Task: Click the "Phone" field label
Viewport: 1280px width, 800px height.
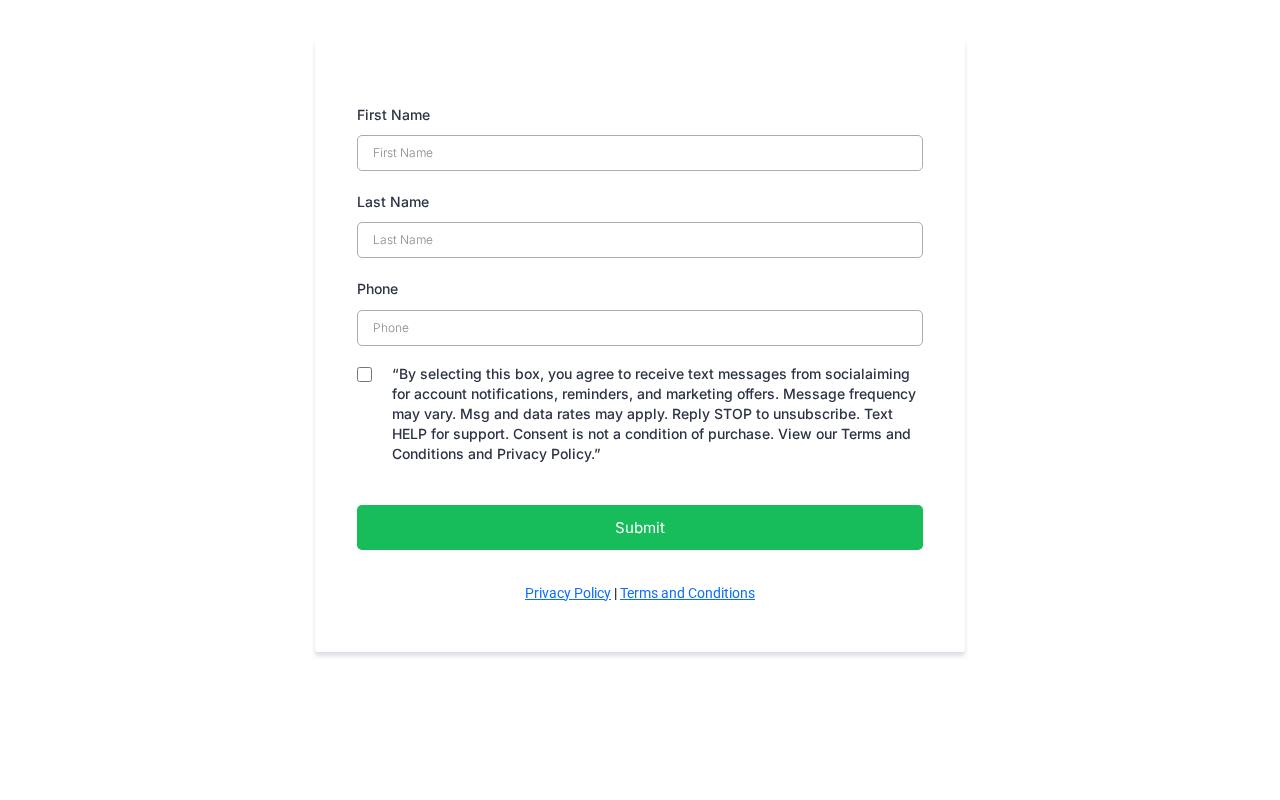Action: pos(377,289)
